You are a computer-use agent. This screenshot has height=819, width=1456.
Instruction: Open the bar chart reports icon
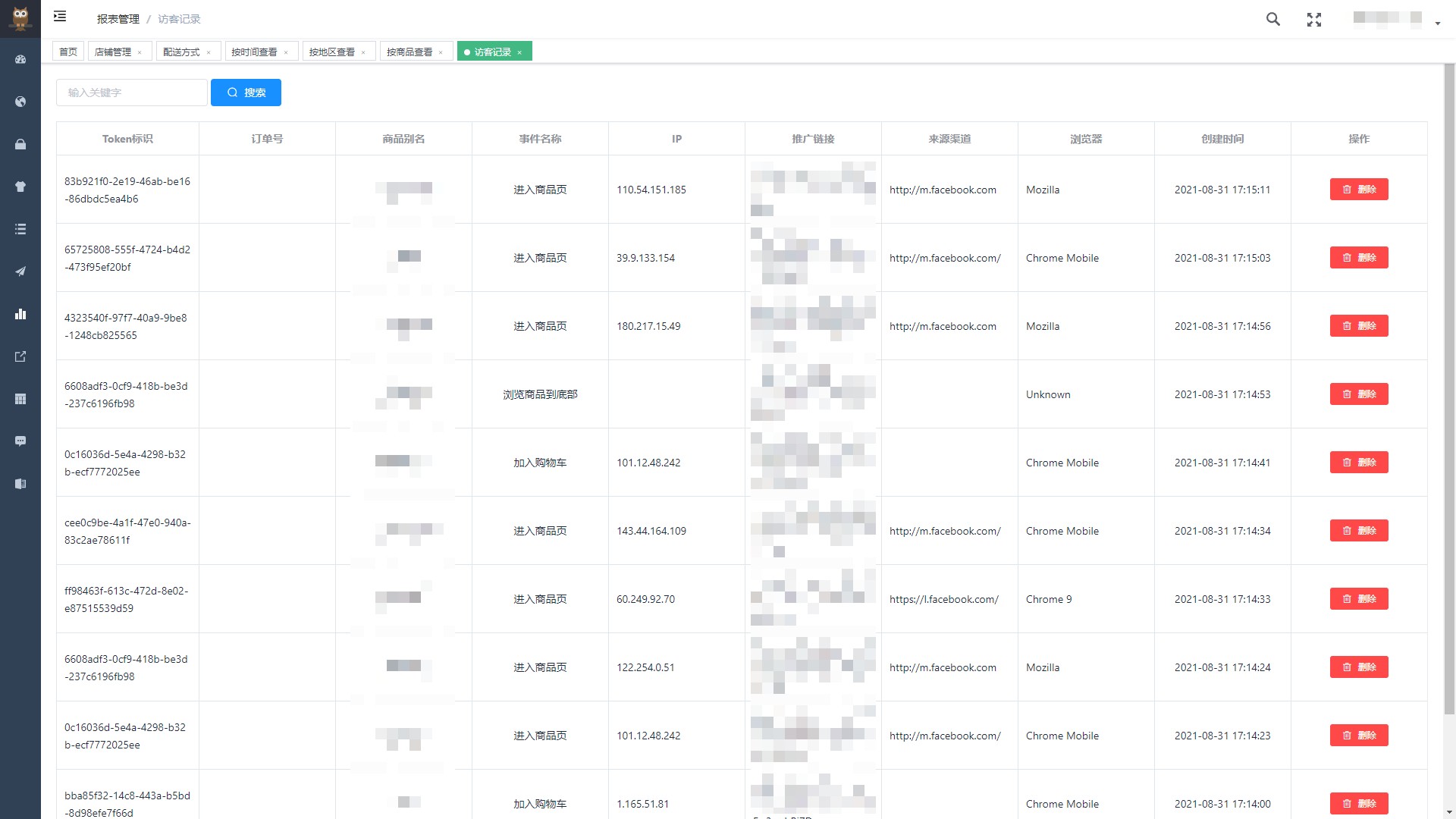(x=20, y=314)
